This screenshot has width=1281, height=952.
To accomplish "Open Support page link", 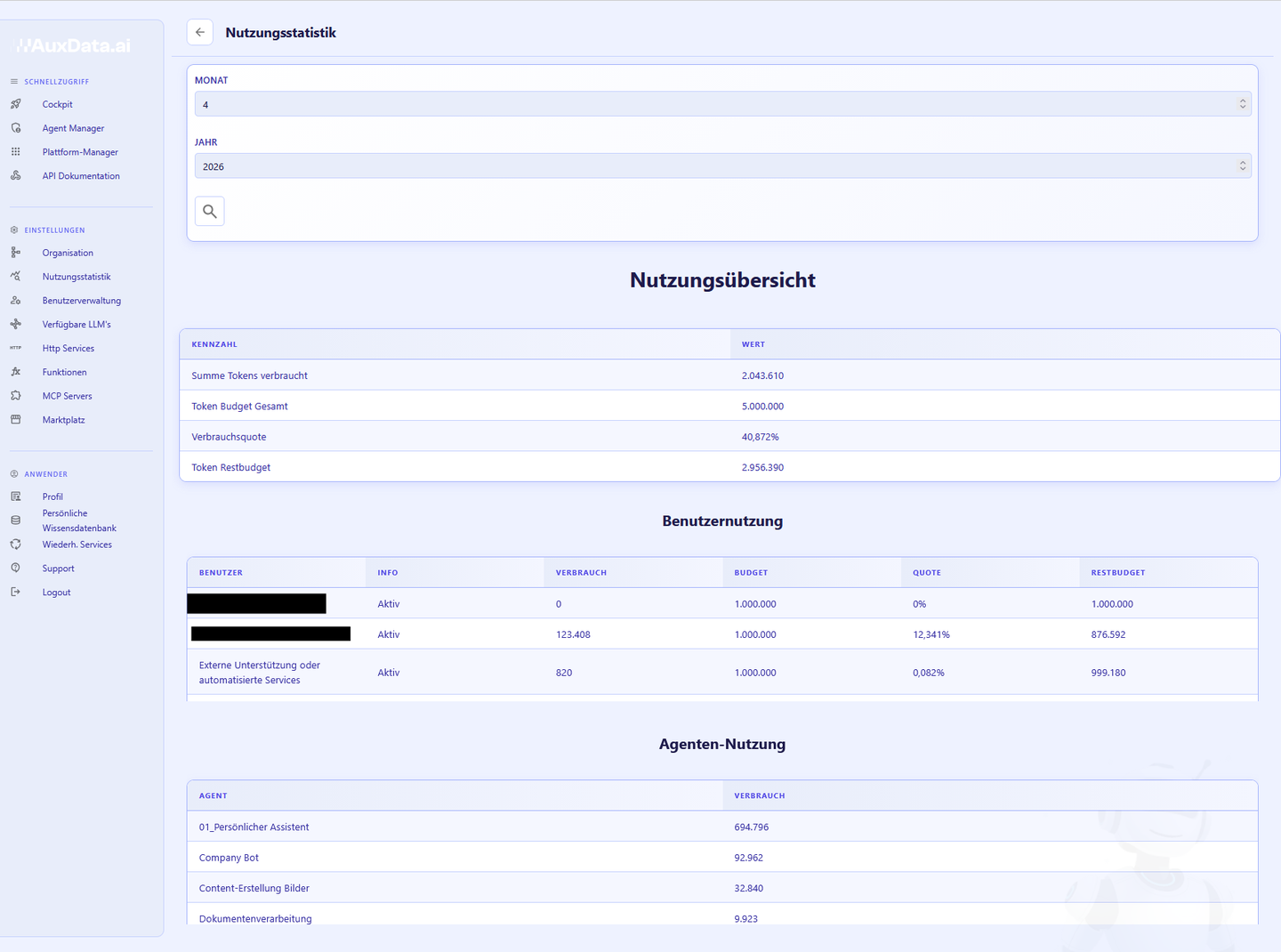I will pos(58,569).
